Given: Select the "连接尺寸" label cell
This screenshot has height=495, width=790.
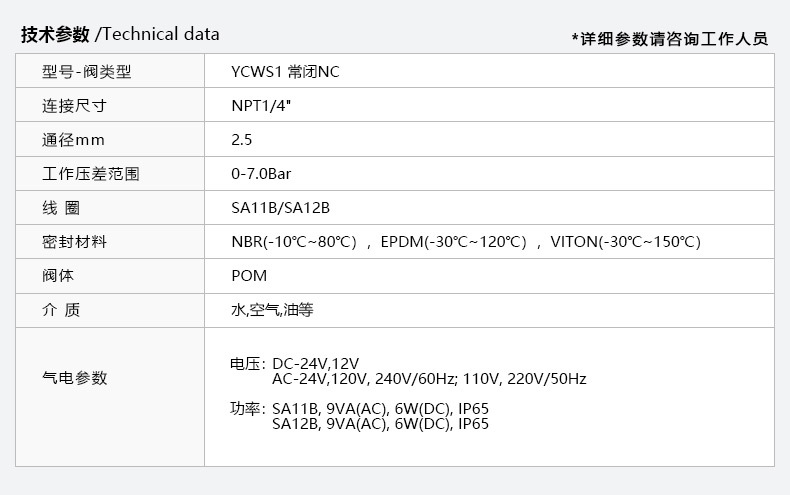Looking at the screenshot, I should point(75,106).
